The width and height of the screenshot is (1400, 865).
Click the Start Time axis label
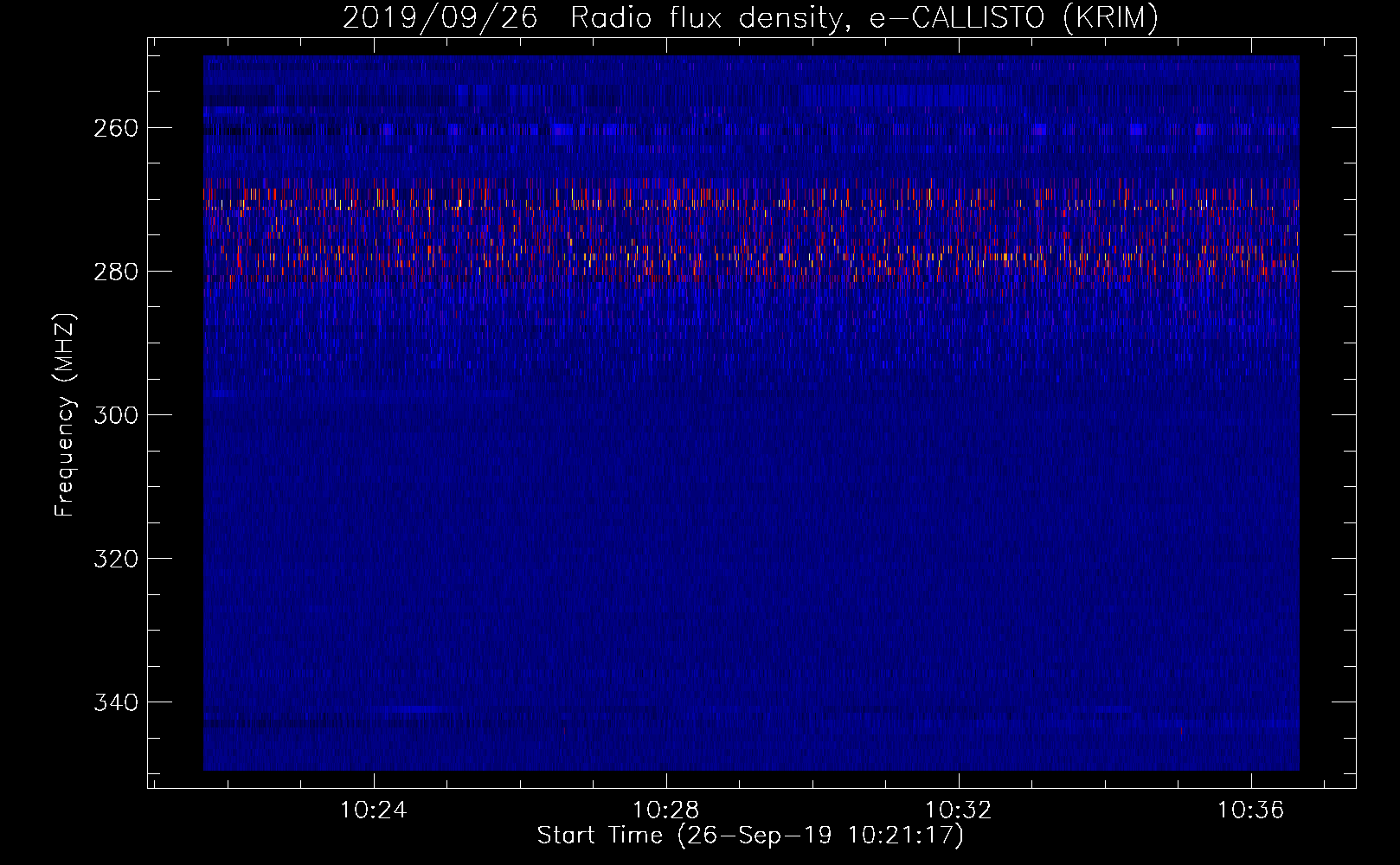[750, 836]
